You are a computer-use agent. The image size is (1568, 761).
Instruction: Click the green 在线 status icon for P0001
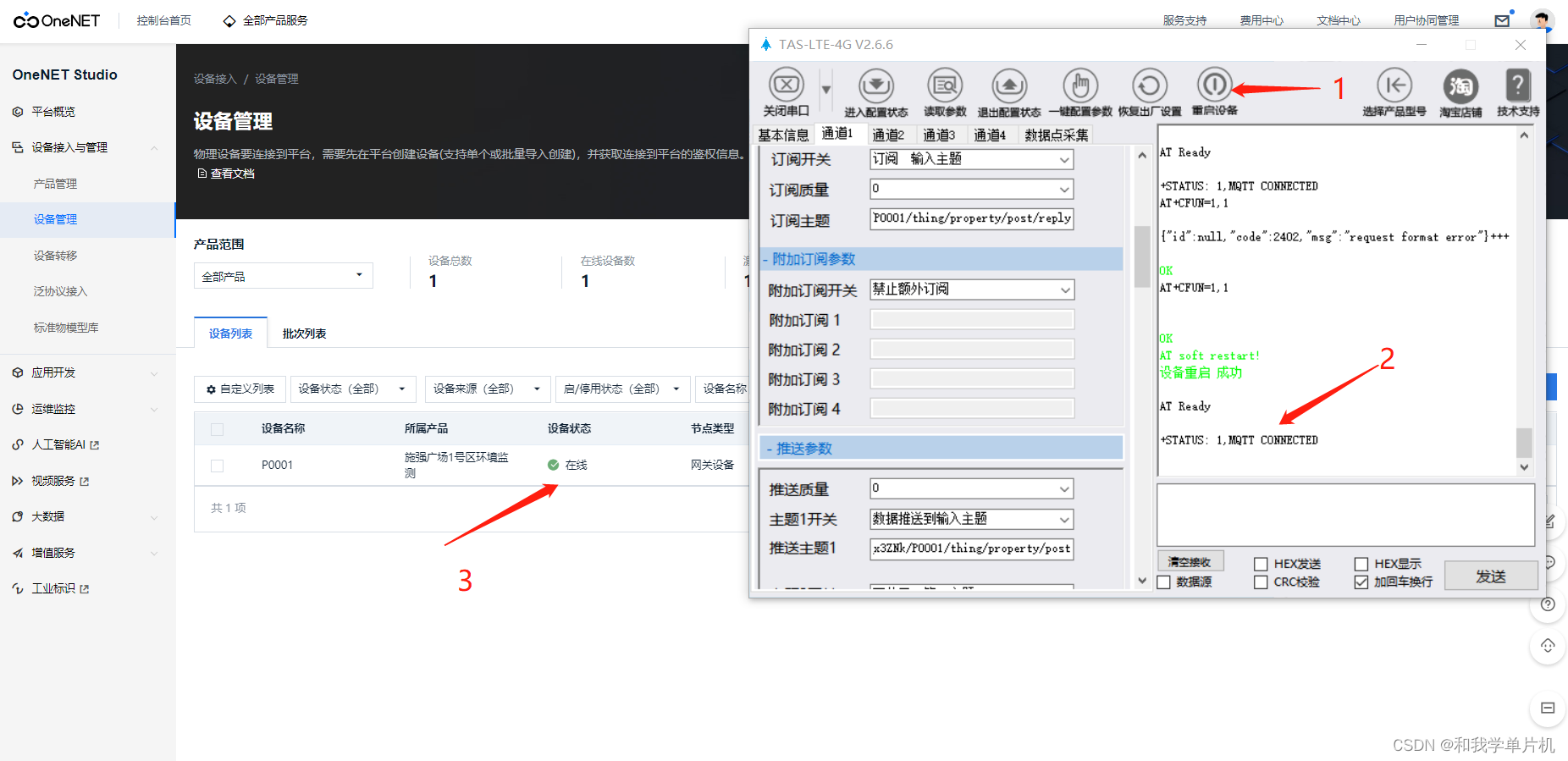coord(554,465)
